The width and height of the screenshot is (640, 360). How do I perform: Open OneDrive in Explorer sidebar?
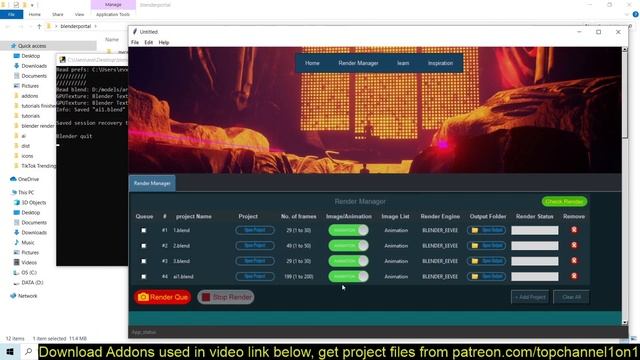point(25,179)
